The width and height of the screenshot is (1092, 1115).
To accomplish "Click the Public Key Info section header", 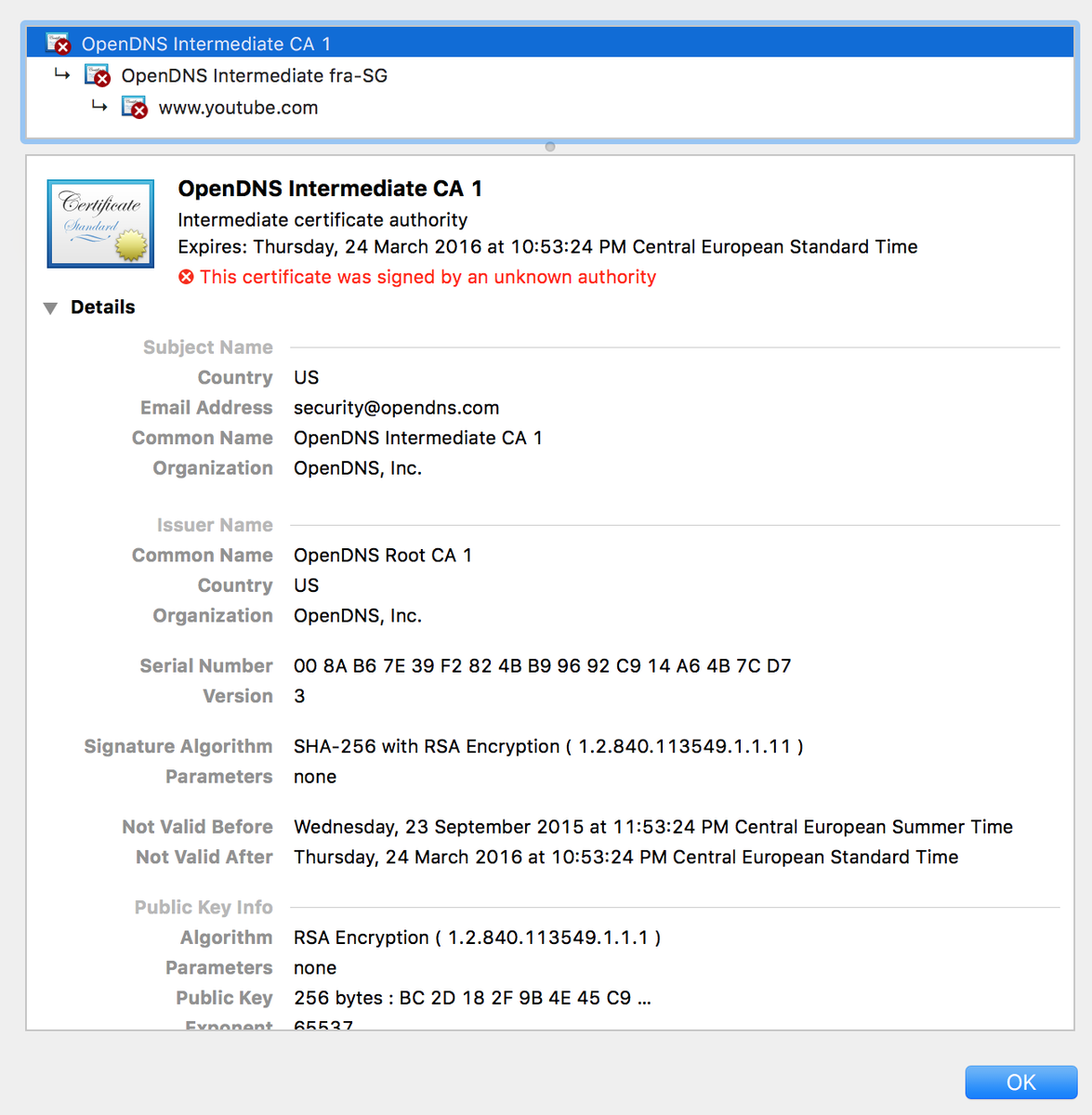I will coord(204,908).
